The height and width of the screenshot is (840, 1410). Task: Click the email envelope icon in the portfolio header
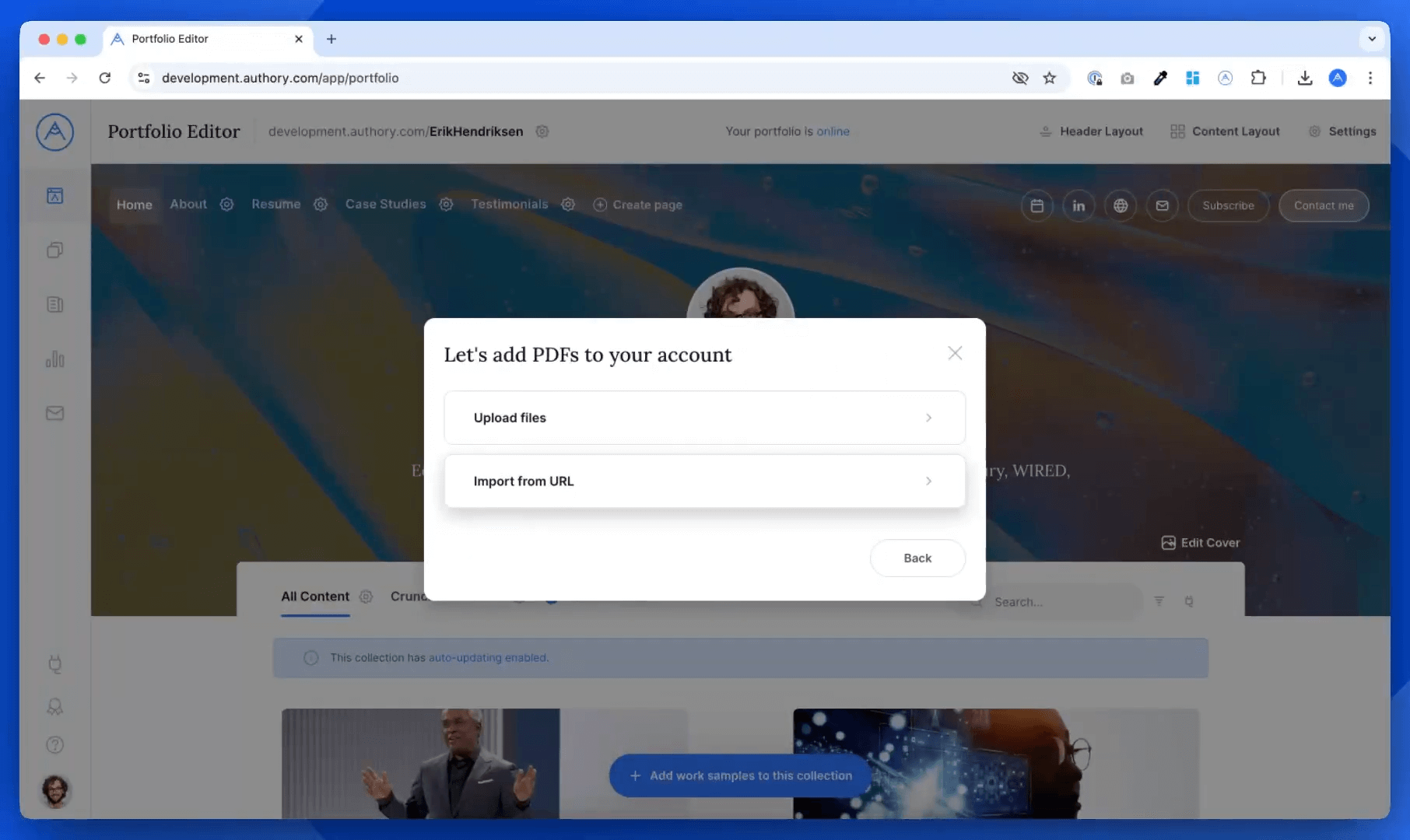[1163, 205]
